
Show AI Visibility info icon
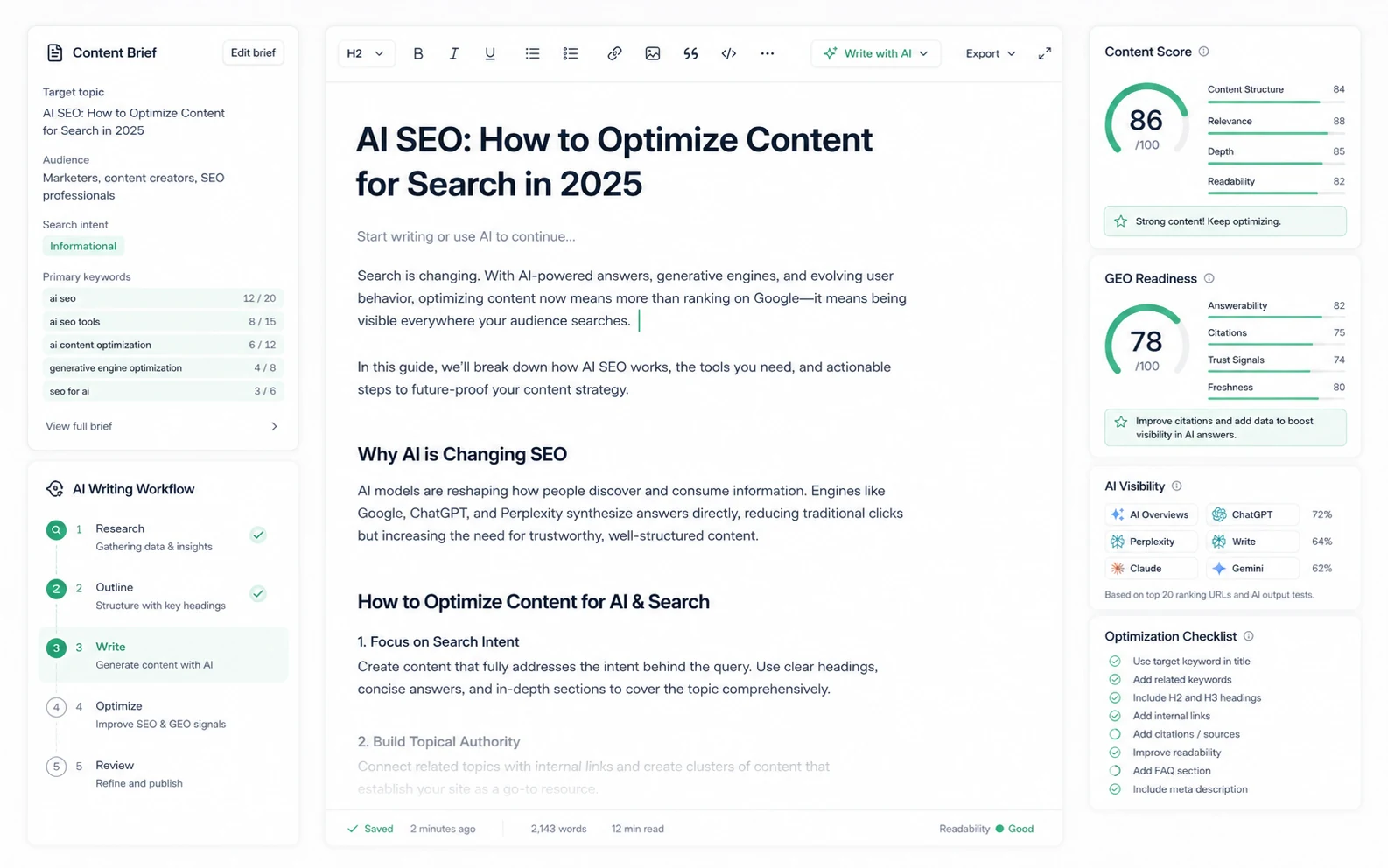1176,486
